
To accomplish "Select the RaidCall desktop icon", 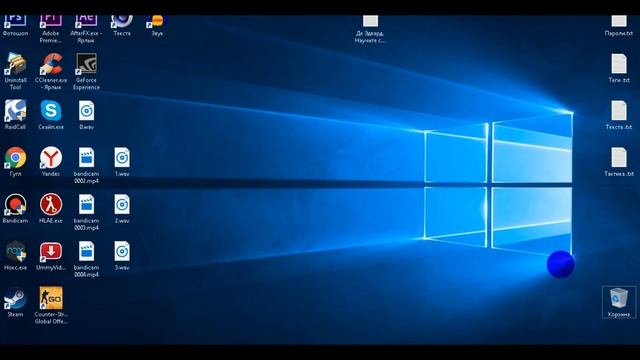I will [16, 114].
